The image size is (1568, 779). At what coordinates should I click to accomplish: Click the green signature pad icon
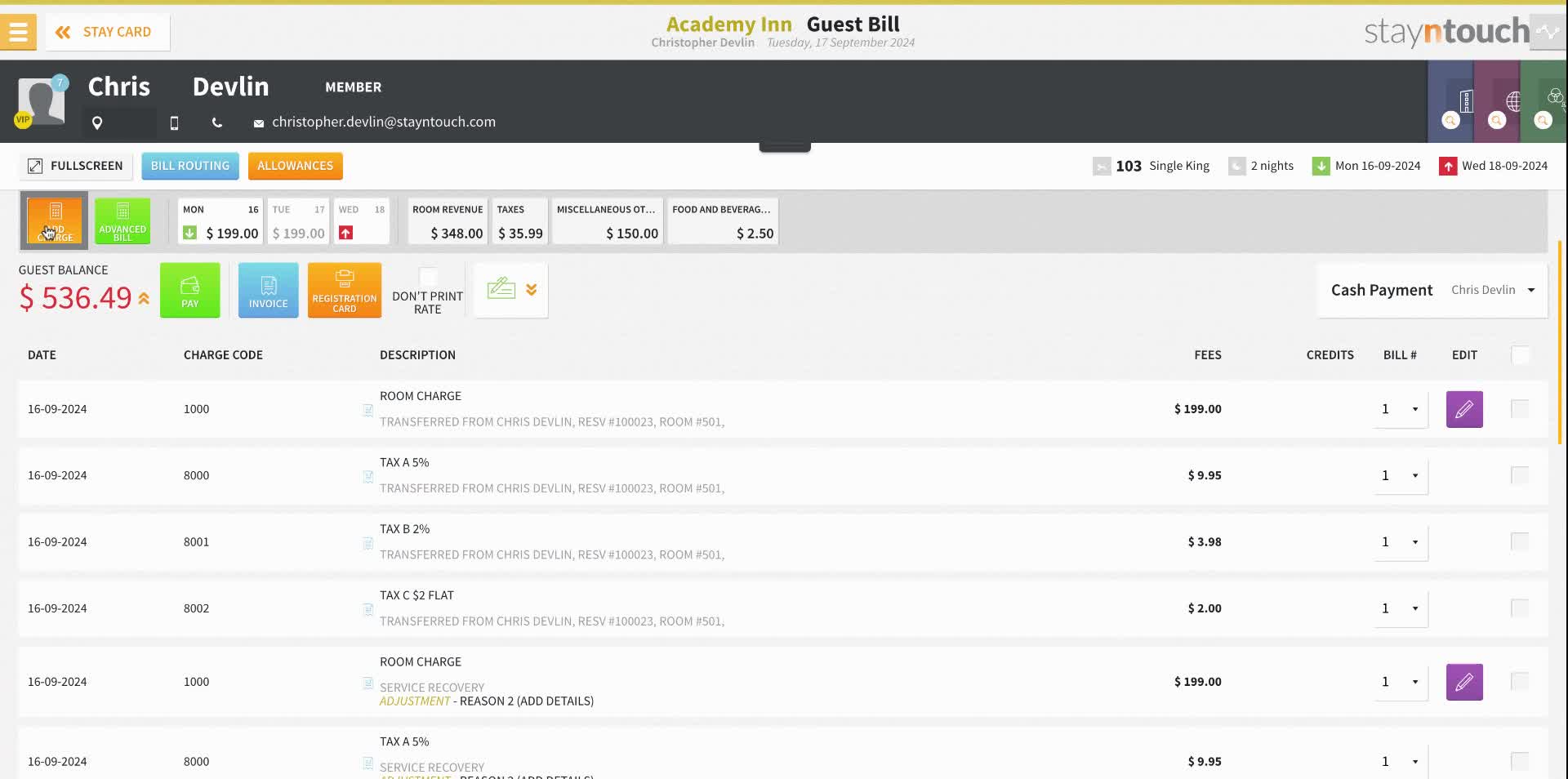click(501, 288)
